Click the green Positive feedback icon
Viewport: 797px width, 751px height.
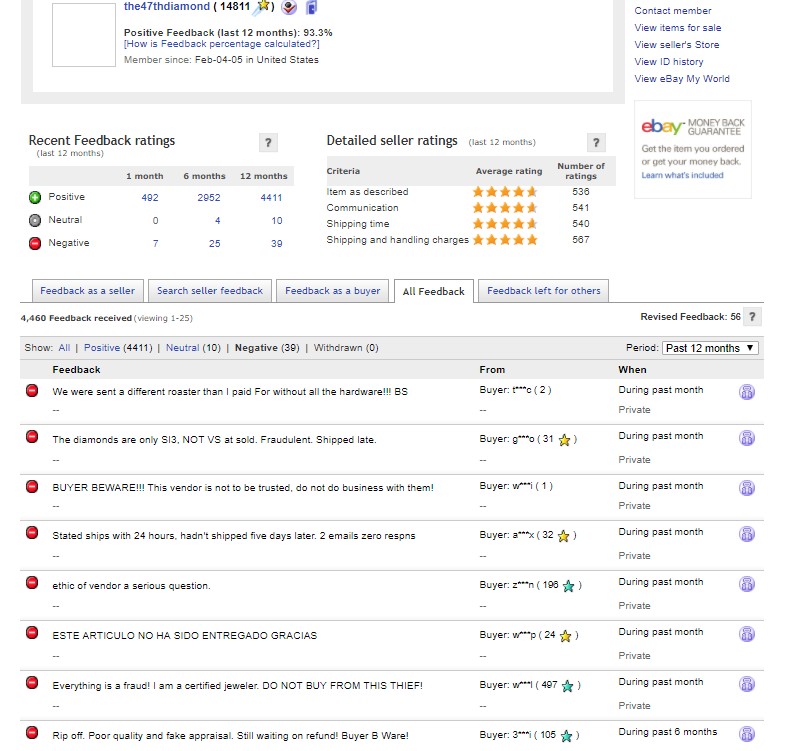[x=35, y=197]
